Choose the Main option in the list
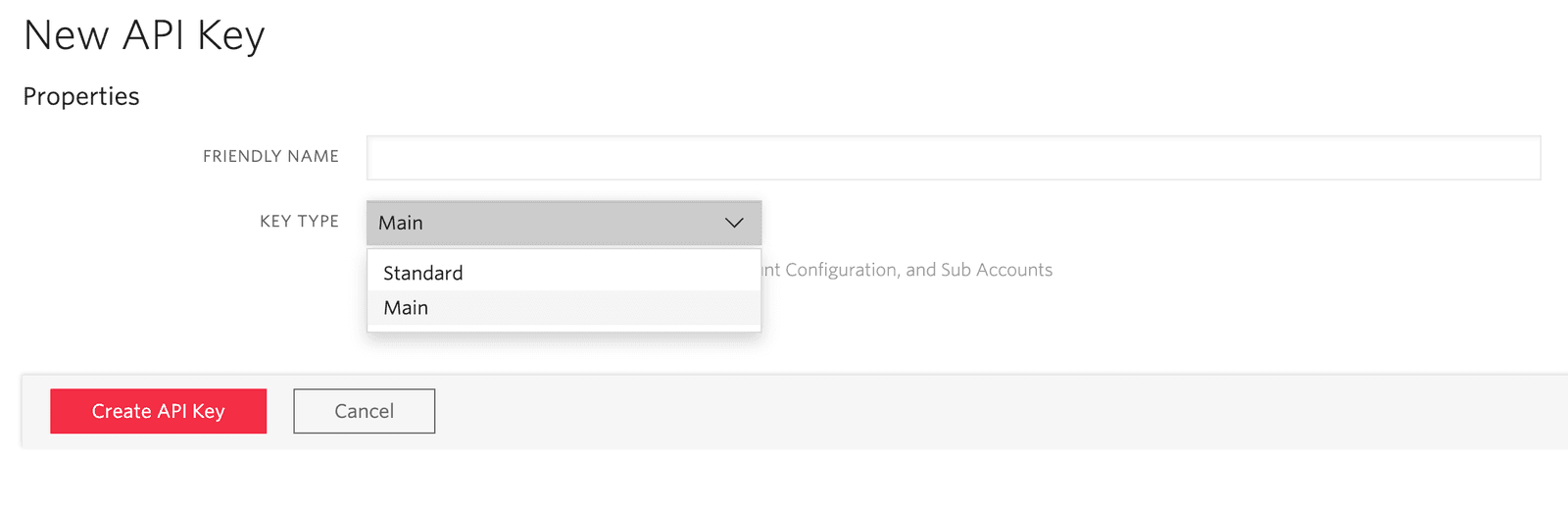Viewport: 1568px width, 512px height. click(x=406, y=308)
